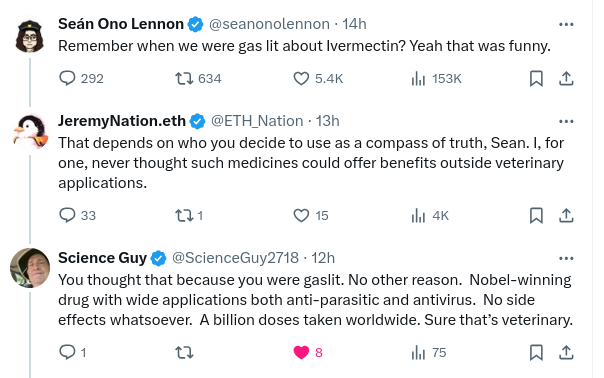The width and height of the screenshot is (604, 378).
Task: Like Seán Ono Lennon's tweet
Action: (x=301, y=79)
